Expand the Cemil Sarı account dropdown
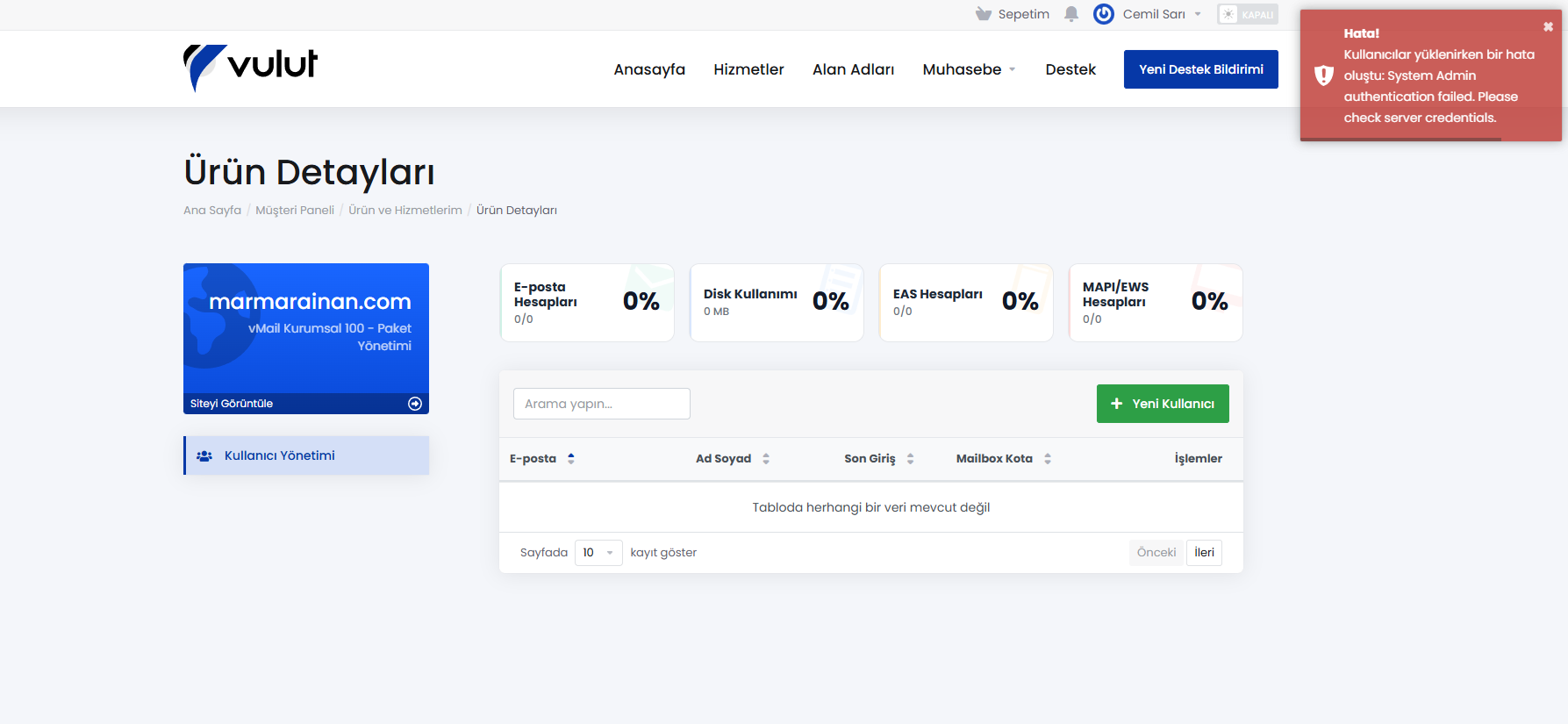Screen dimensions: 1568x724 (1198, 14)
